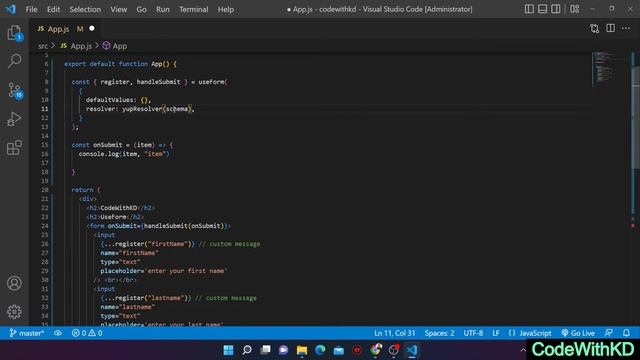This screenshot has height=360, width=640.
Task: Open notifications bell icon
Action: pos(626,333)
